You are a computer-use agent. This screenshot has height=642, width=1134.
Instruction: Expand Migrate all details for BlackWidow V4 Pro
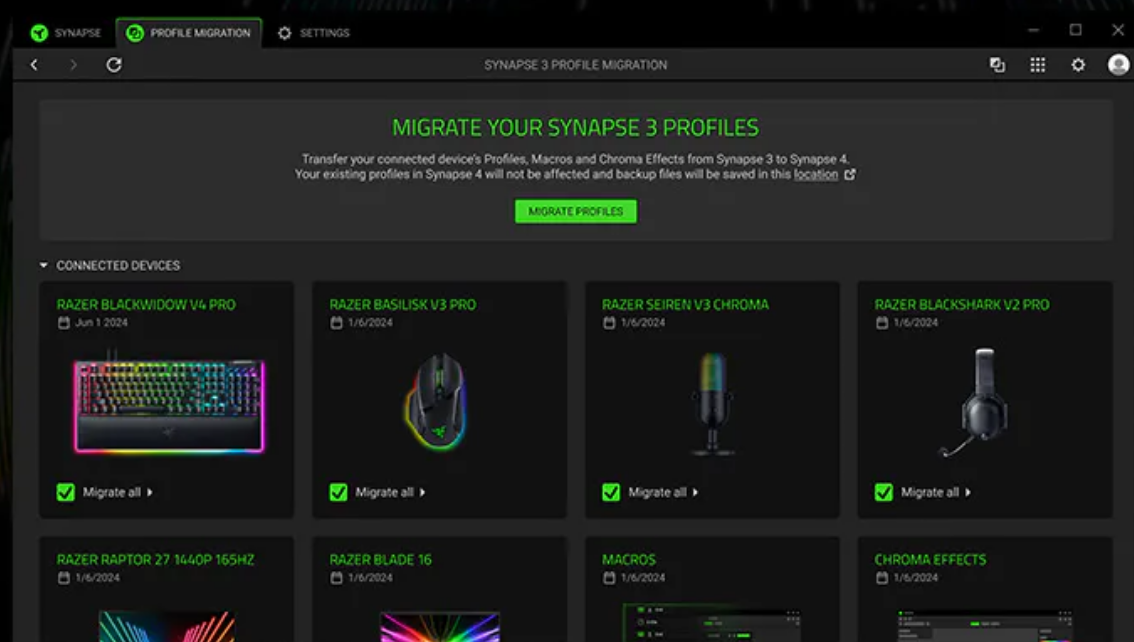point(148,491)
